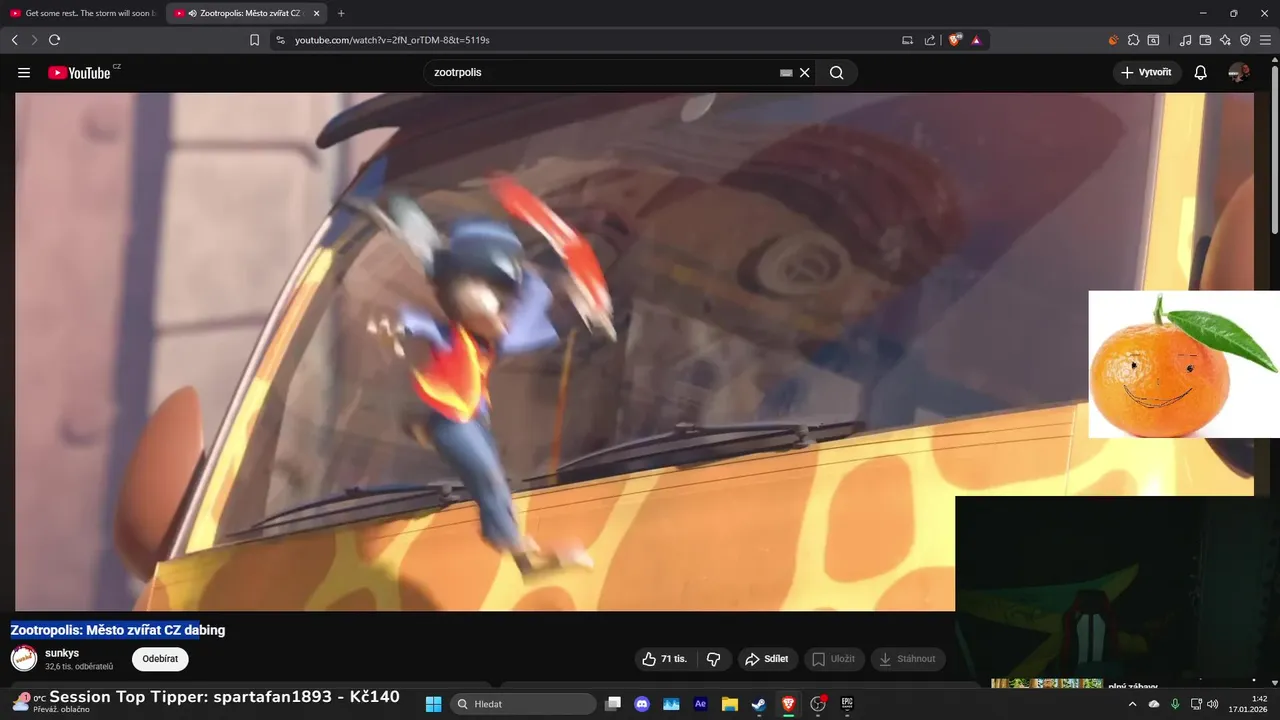Click the video title Zootropolis: Město zvířat CZ dabing
Screen dimensions: 1280x720
118,630
